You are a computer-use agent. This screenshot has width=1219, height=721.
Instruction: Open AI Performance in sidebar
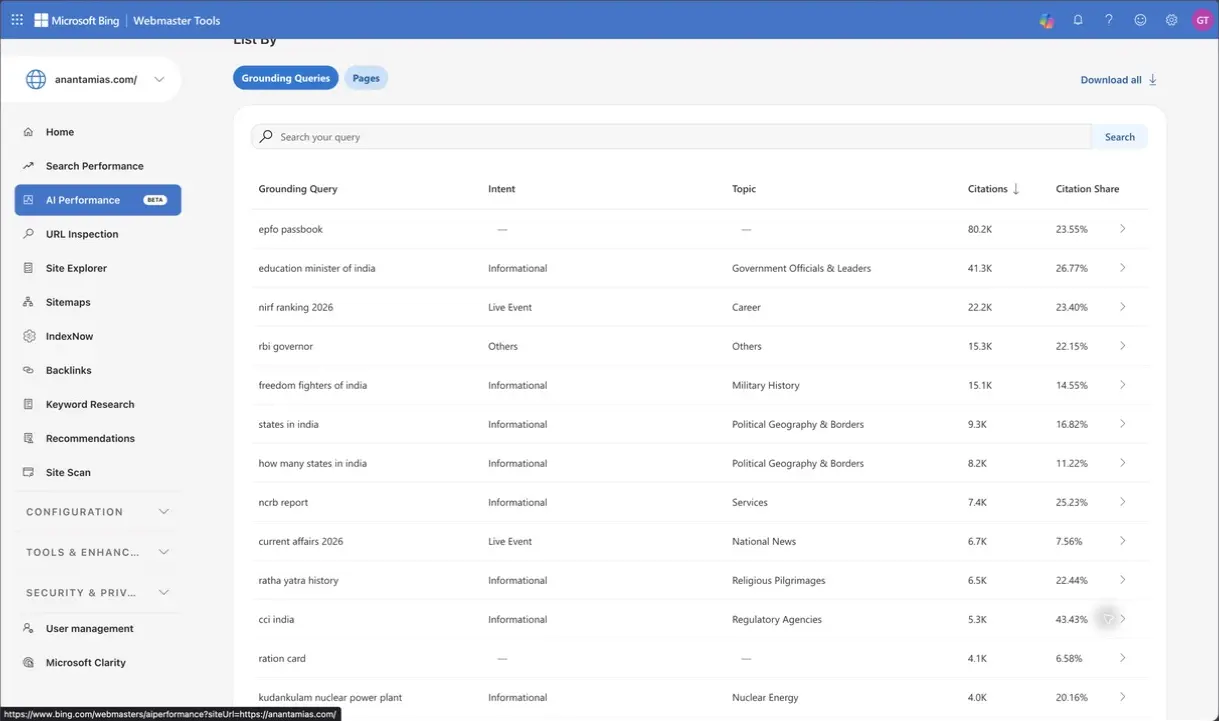98,200
